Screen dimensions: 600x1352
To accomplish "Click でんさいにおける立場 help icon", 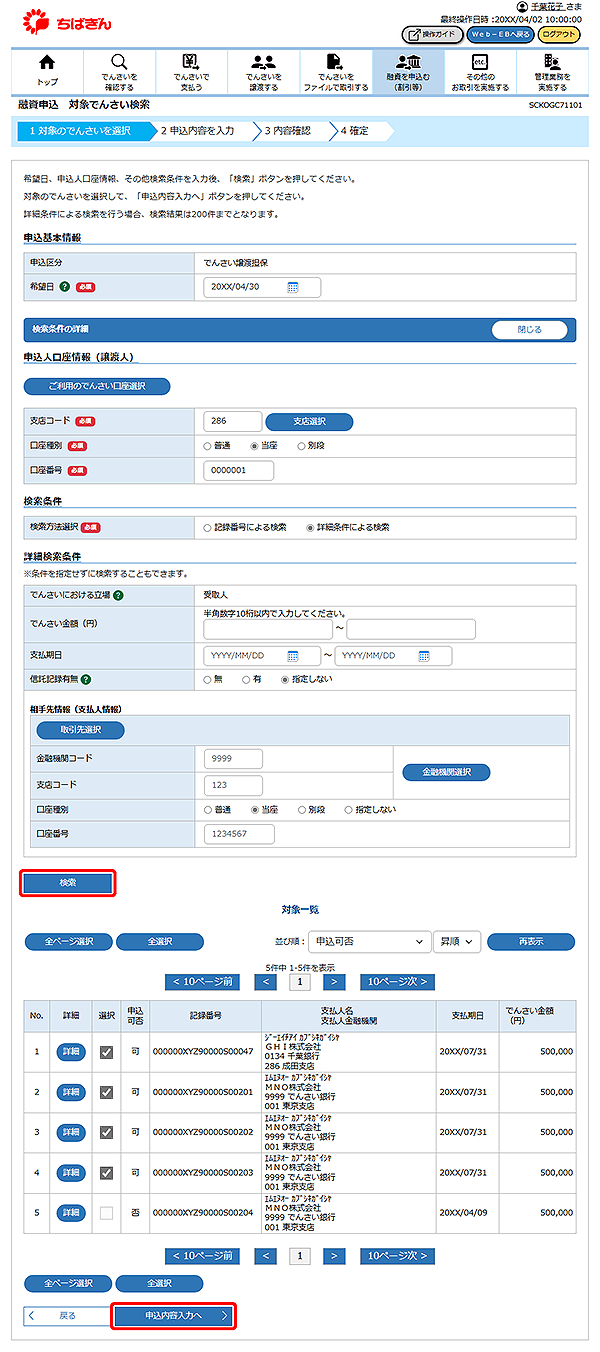I will (x=119, y=596).
